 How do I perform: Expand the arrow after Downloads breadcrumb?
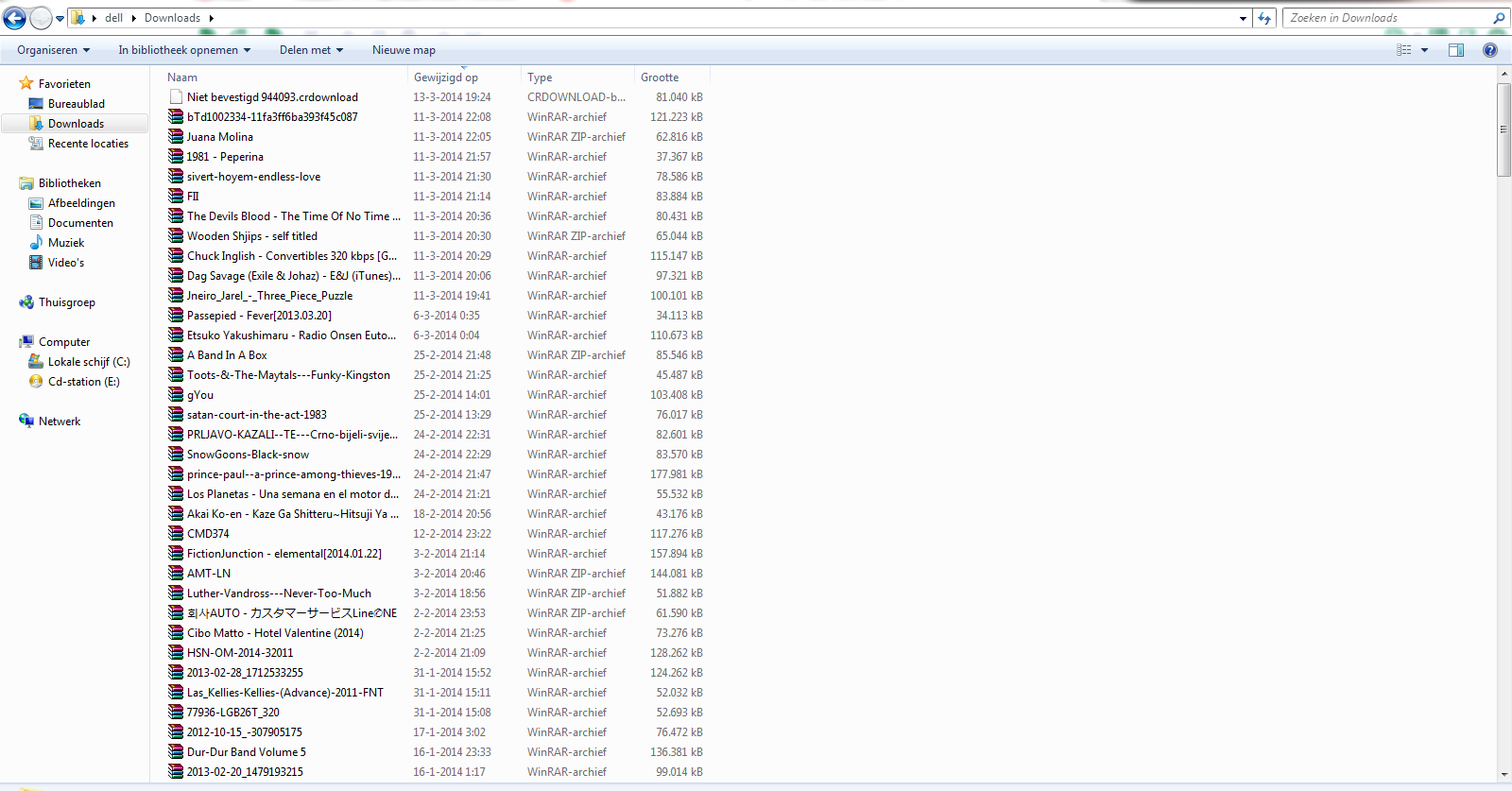211,18
